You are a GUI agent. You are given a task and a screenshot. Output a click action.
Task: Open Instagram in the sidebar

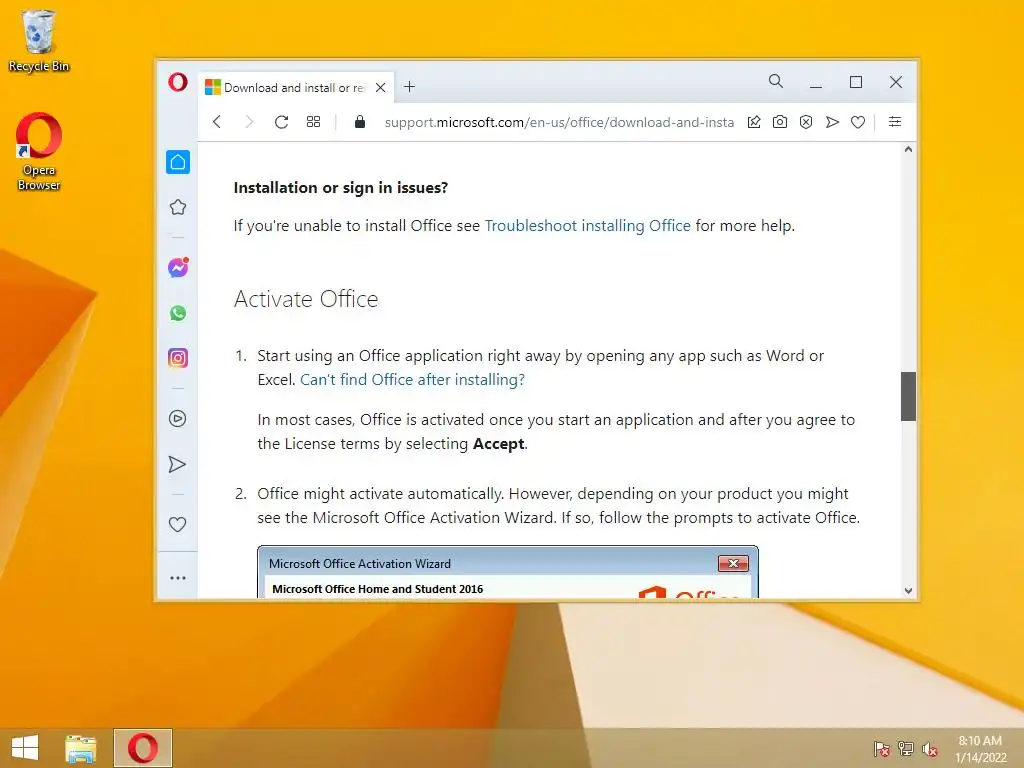click(178, 358)
